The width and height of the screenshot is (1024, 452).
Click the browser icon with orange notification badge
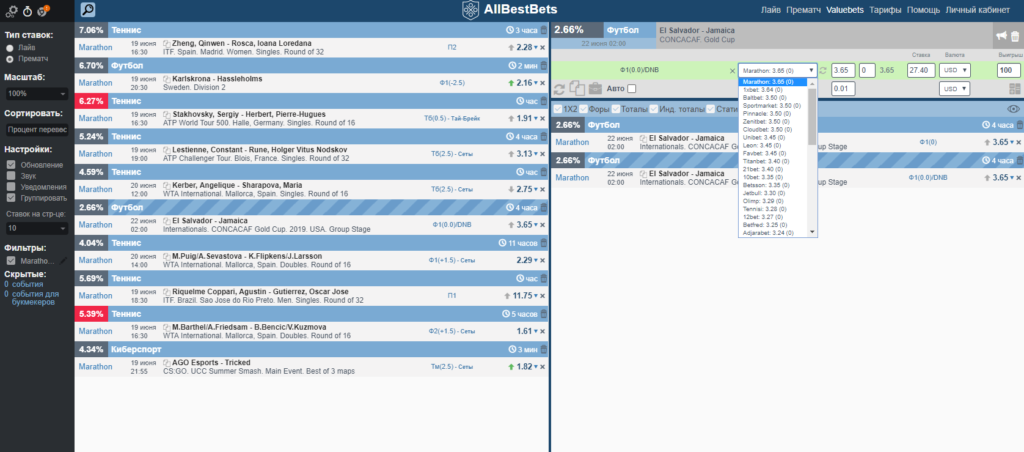(x=43, y=10)
